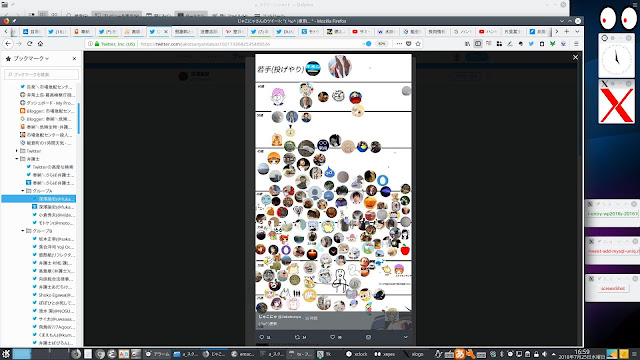This screenshot has height=360, width=640.
Task: Reply to the tweet via speech bubble icon
Action: [262, 337]
